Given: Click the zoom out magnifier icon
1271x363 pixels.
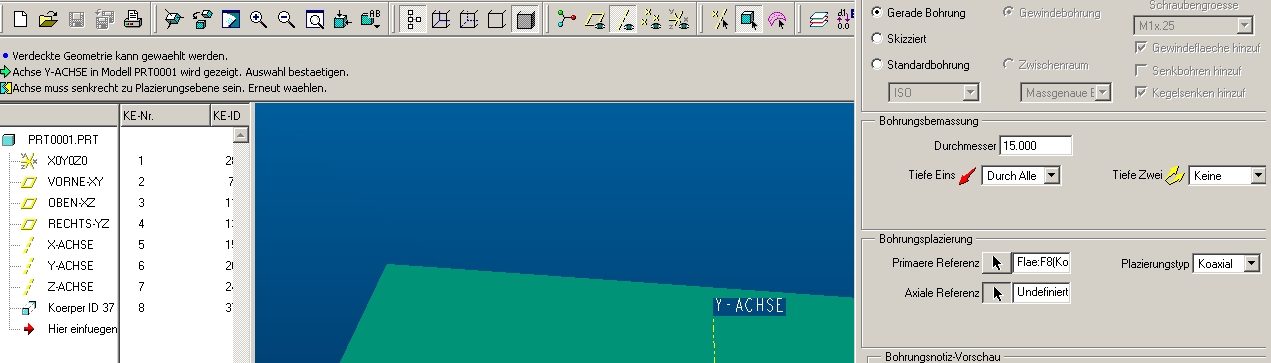Looking at the screenshot, I should tap(286, 18).
